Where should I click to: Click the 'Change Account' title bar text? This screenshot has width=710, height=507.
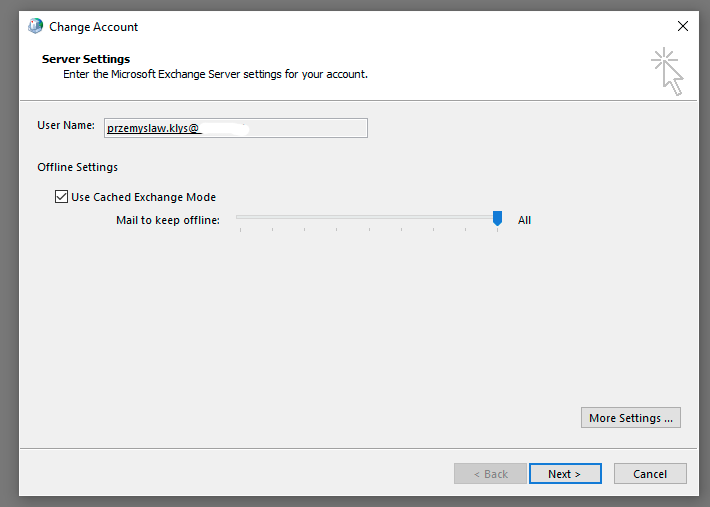tap(94, 27)
